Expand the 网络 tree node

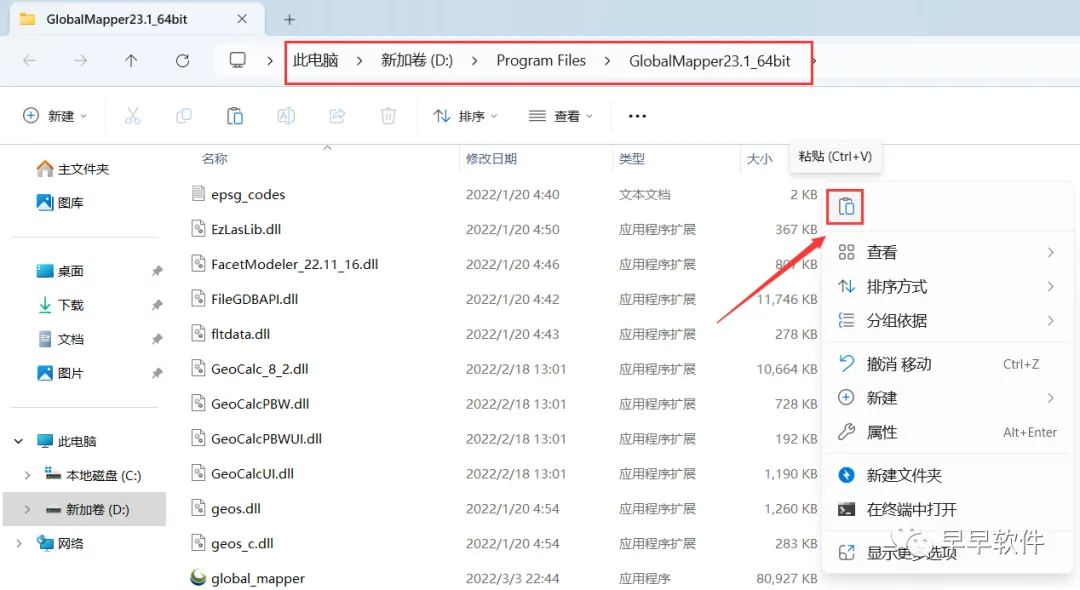click(x=19, y=543)
